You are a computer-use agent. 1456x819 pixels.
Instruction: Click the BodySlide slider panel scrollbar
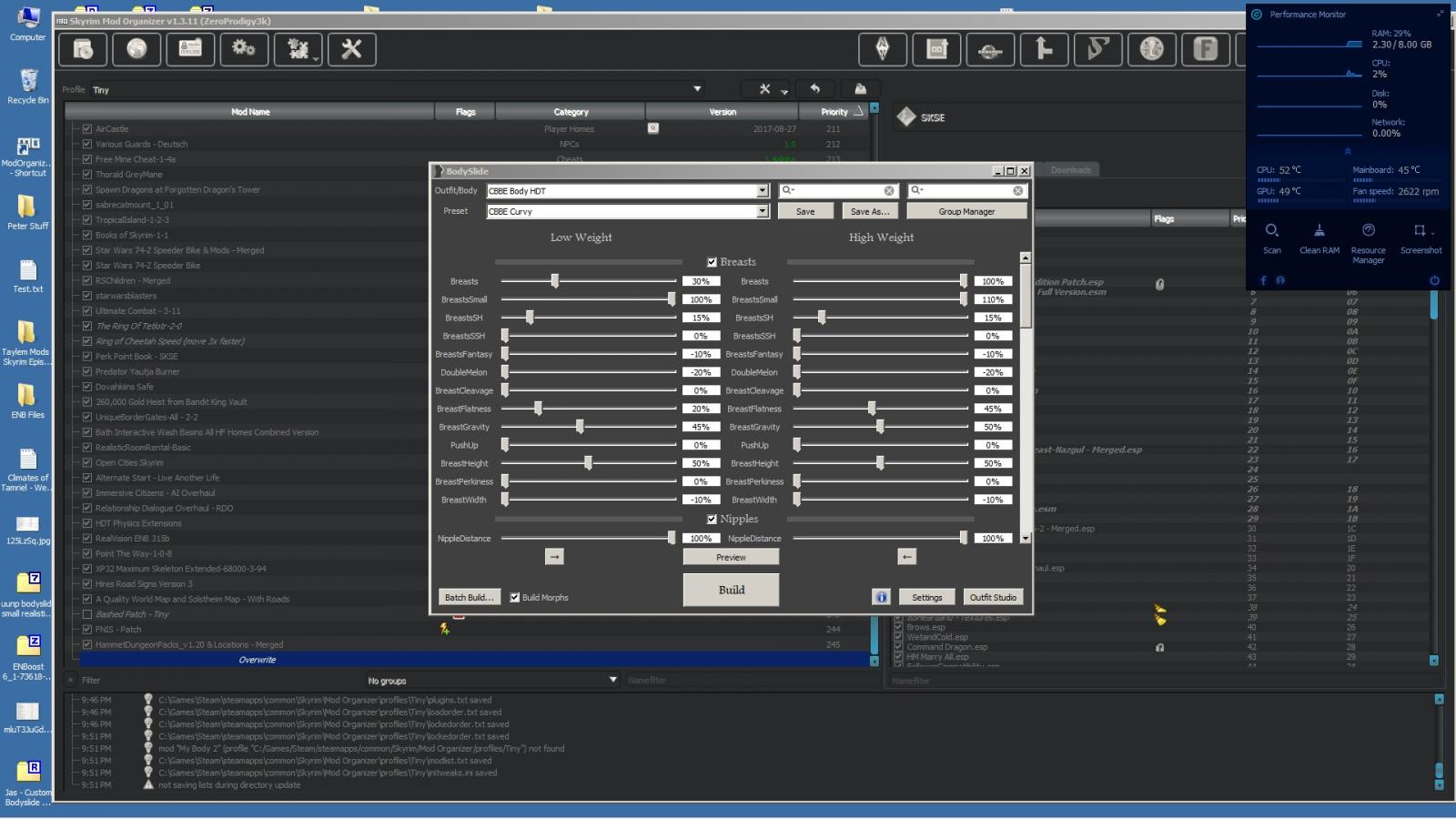point(1026,398)
